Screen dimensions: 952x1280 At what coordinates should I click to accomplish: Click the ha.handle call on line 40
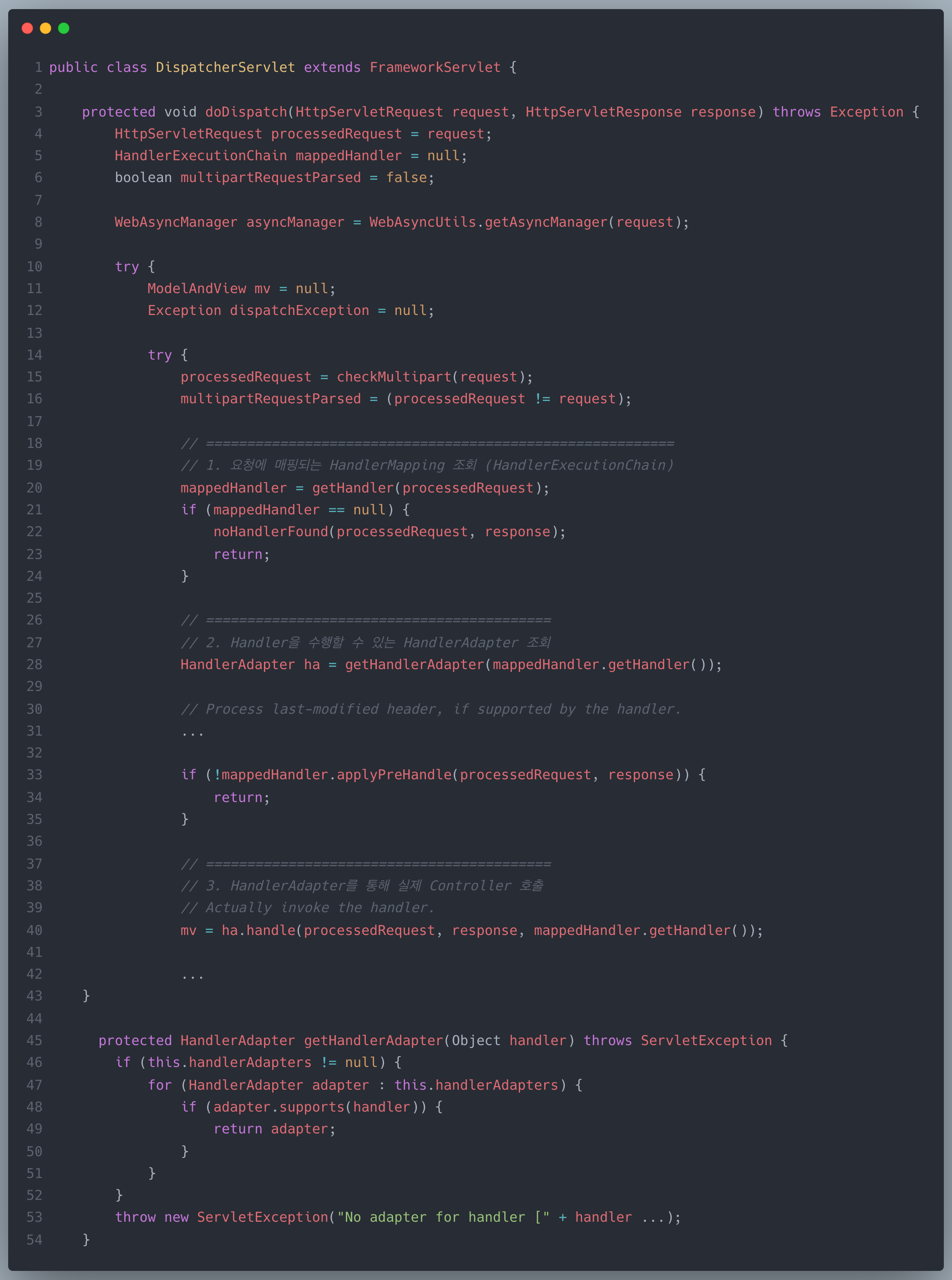click(258, 930)
